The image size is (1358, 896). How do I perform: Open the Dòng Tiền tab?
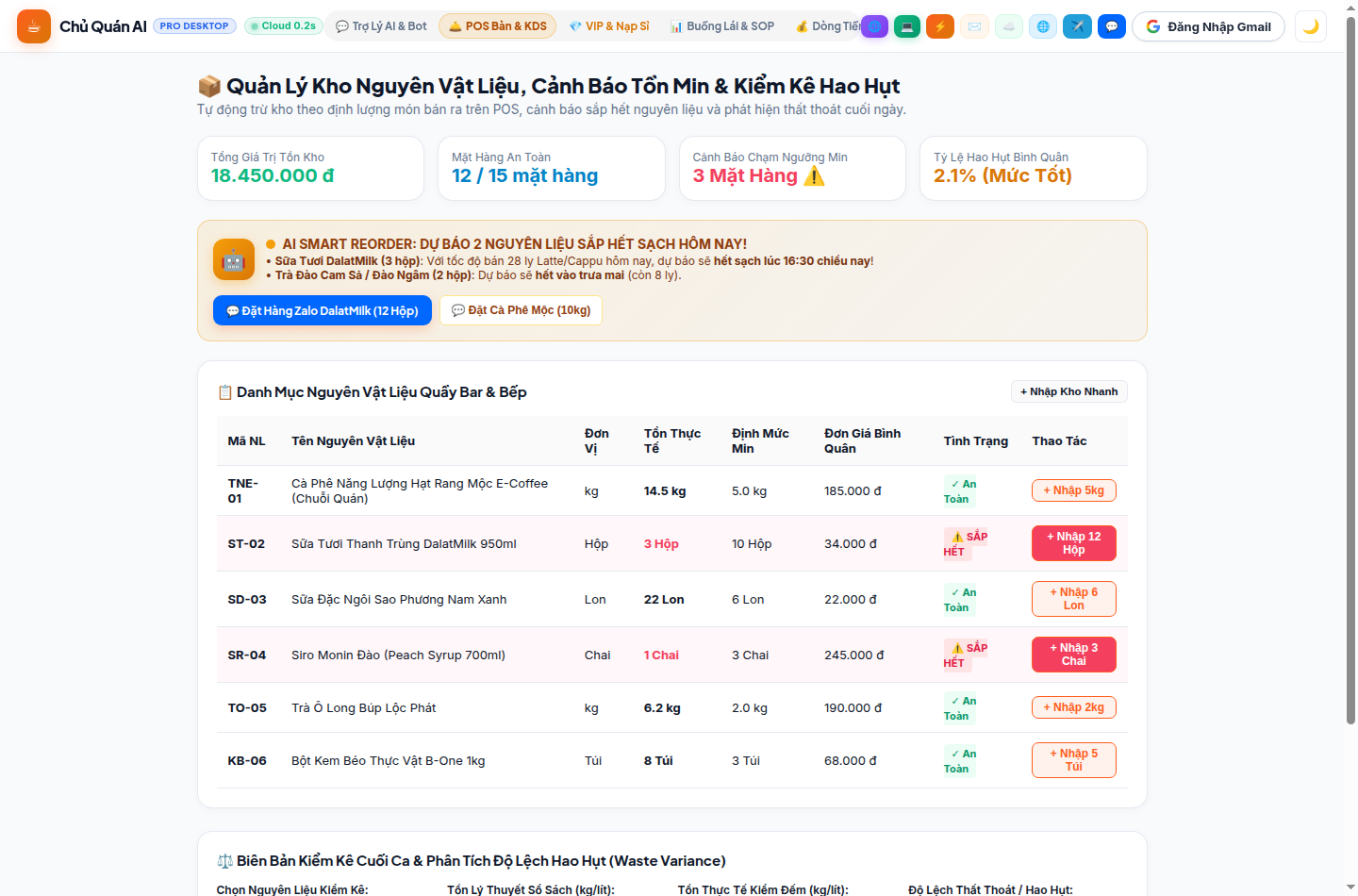824,26
